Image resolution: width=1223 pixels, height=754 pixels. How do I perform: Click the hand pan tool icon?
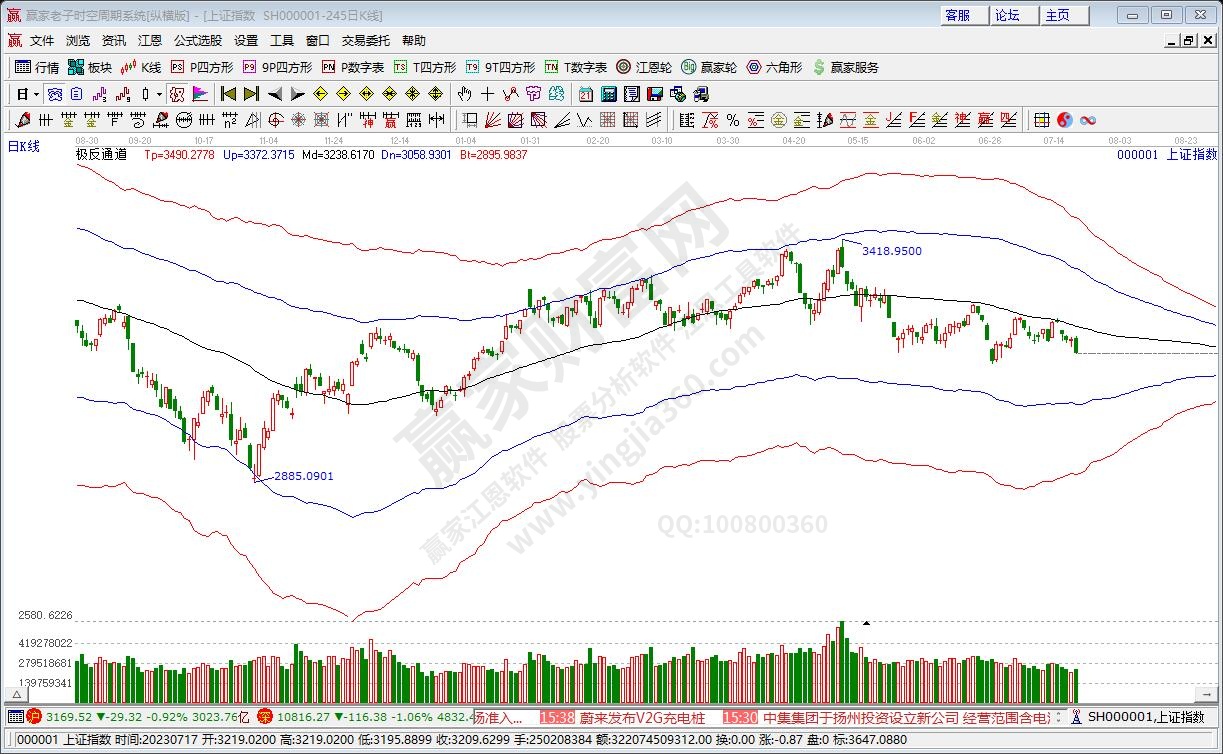[464, 94]
